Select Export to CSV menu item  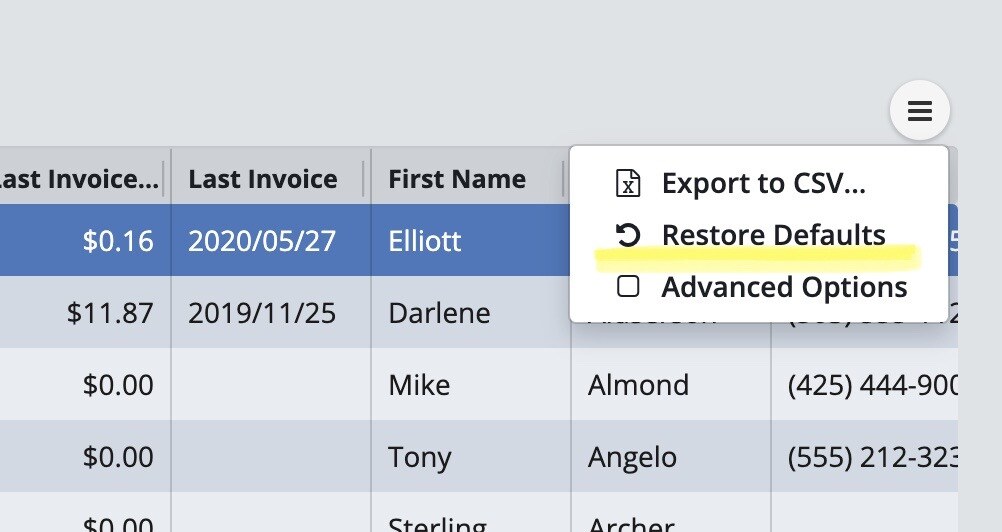coord(763,184)
